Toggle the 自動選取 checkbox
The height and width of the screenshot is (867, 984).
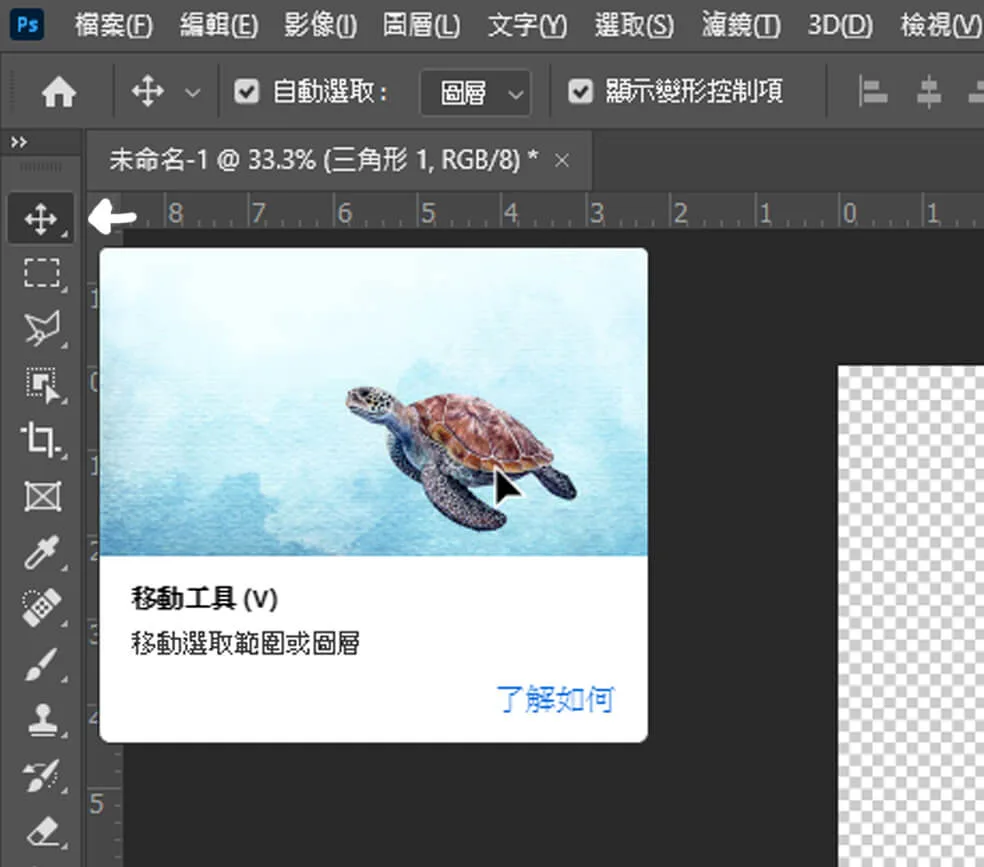pyautogui.click(x=247, y=92)
